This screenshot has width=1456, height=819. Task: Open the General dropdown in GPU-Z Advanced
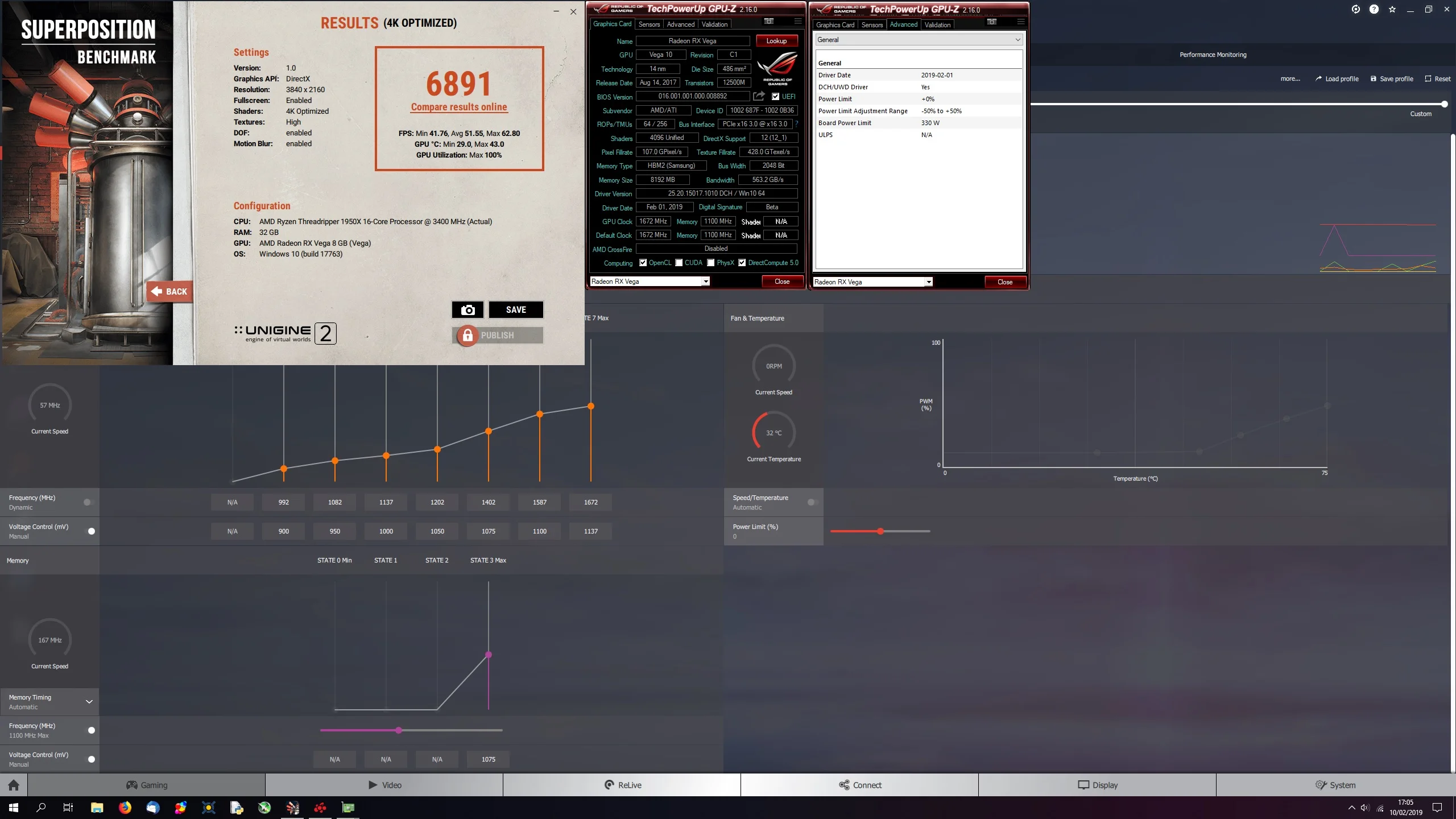pos(919,40)
